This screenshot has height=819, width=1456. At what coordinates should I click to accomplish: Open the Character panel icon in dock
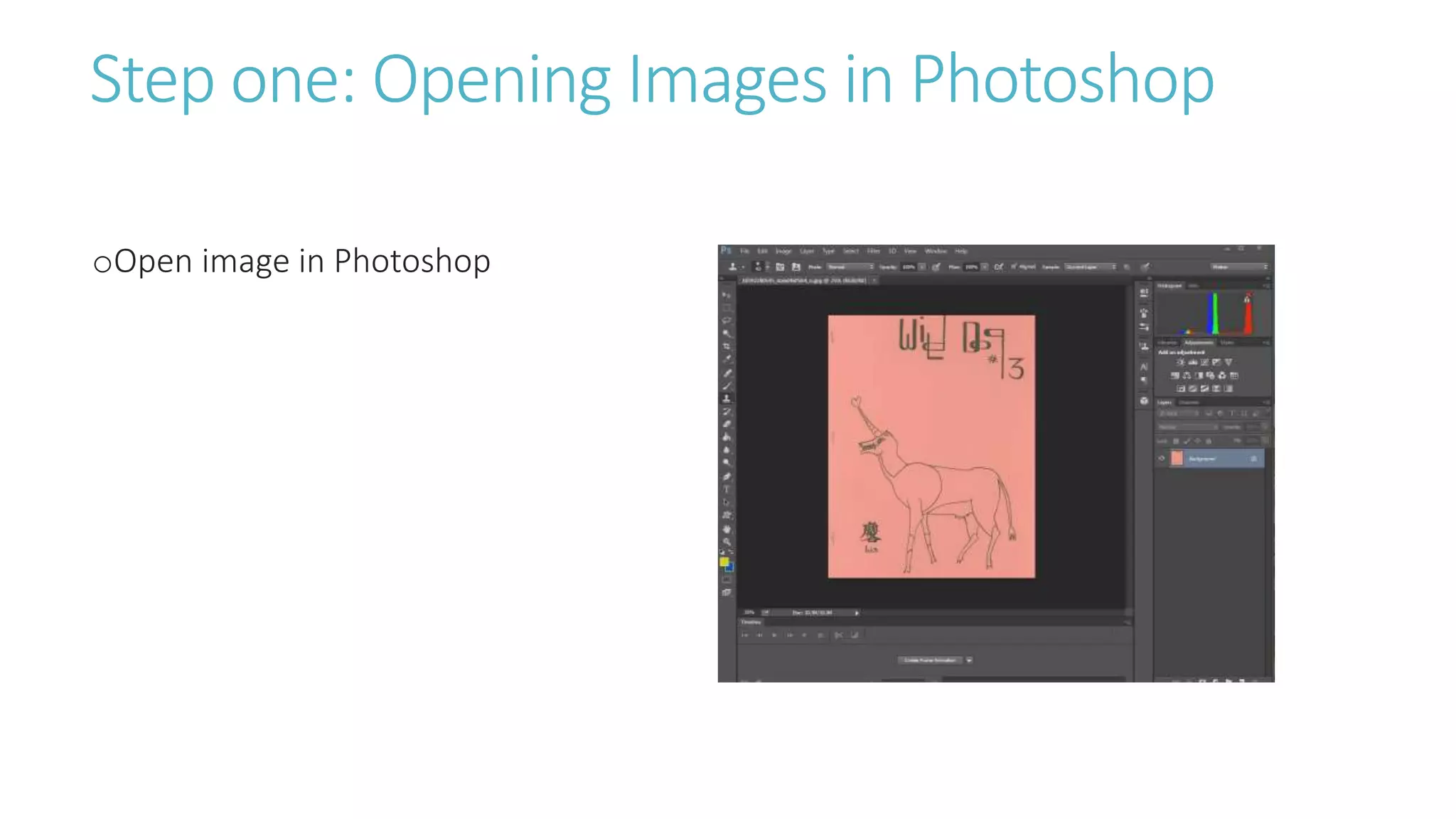(x=1143, y=367)
